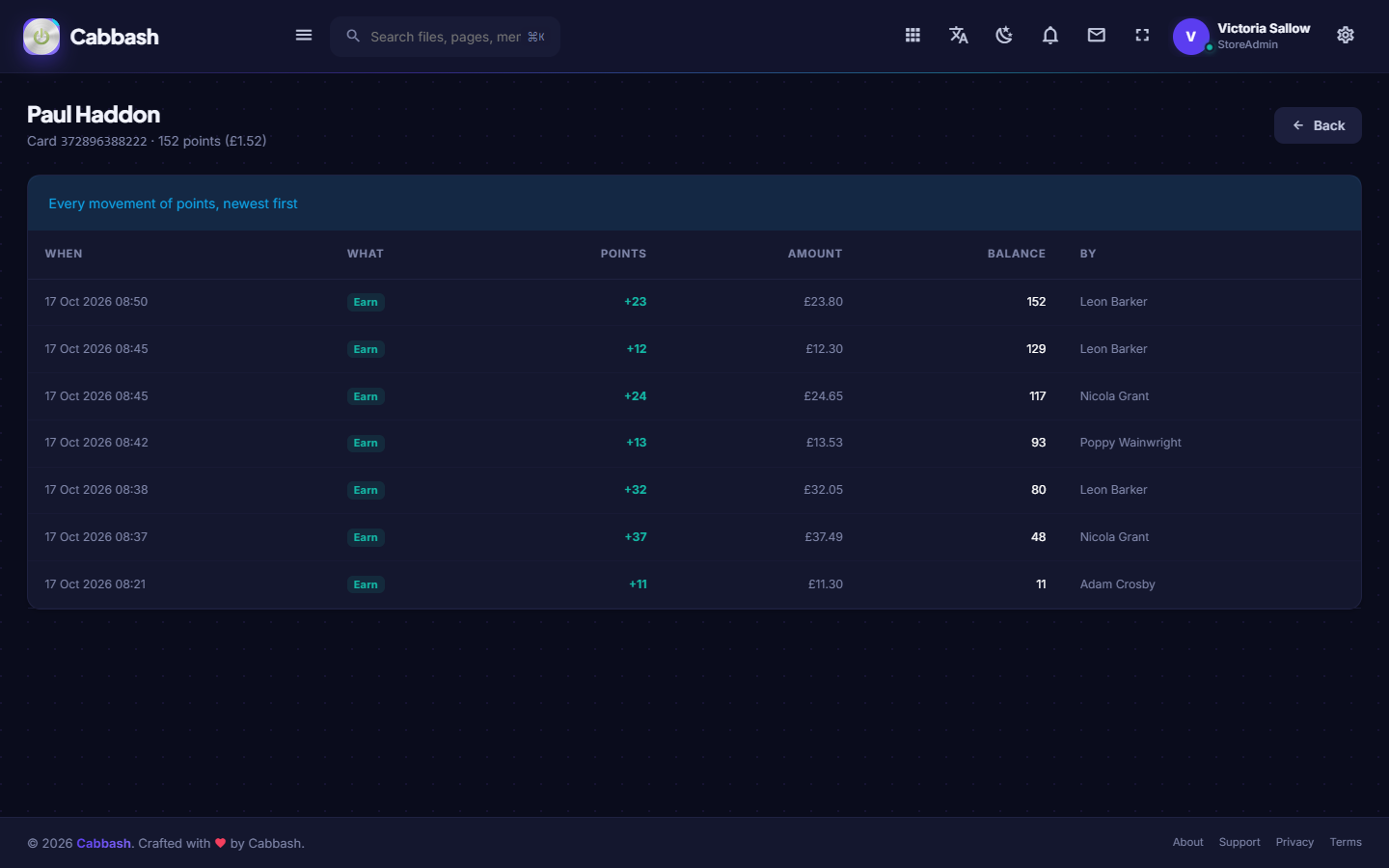Image resolution: width=1389 pixels, height=868 pixels.
Task: Open the Privacy footer link
Action: (1294, 842)
